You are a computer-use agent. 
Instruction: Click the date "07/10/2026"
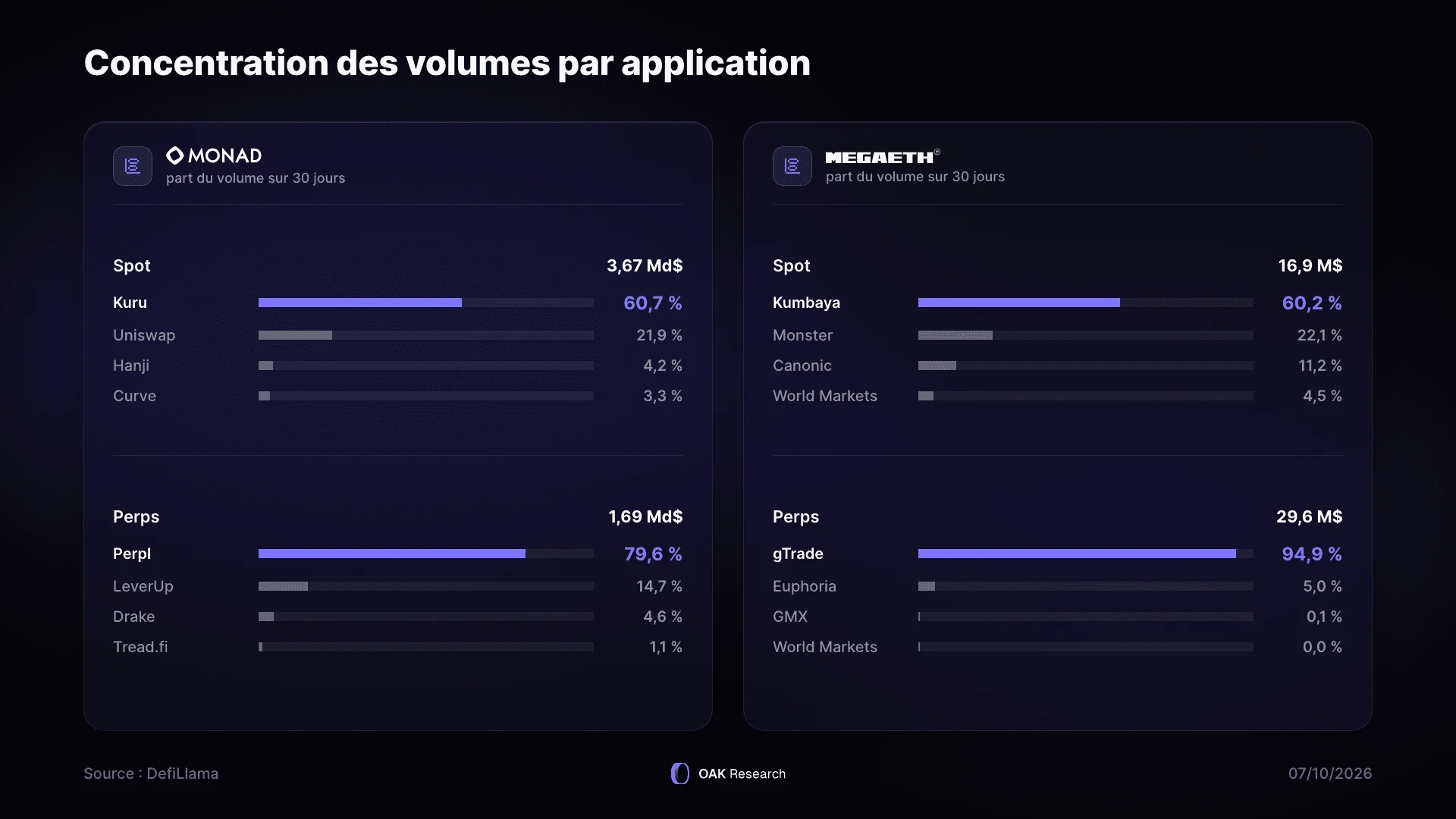(1330, 773)
